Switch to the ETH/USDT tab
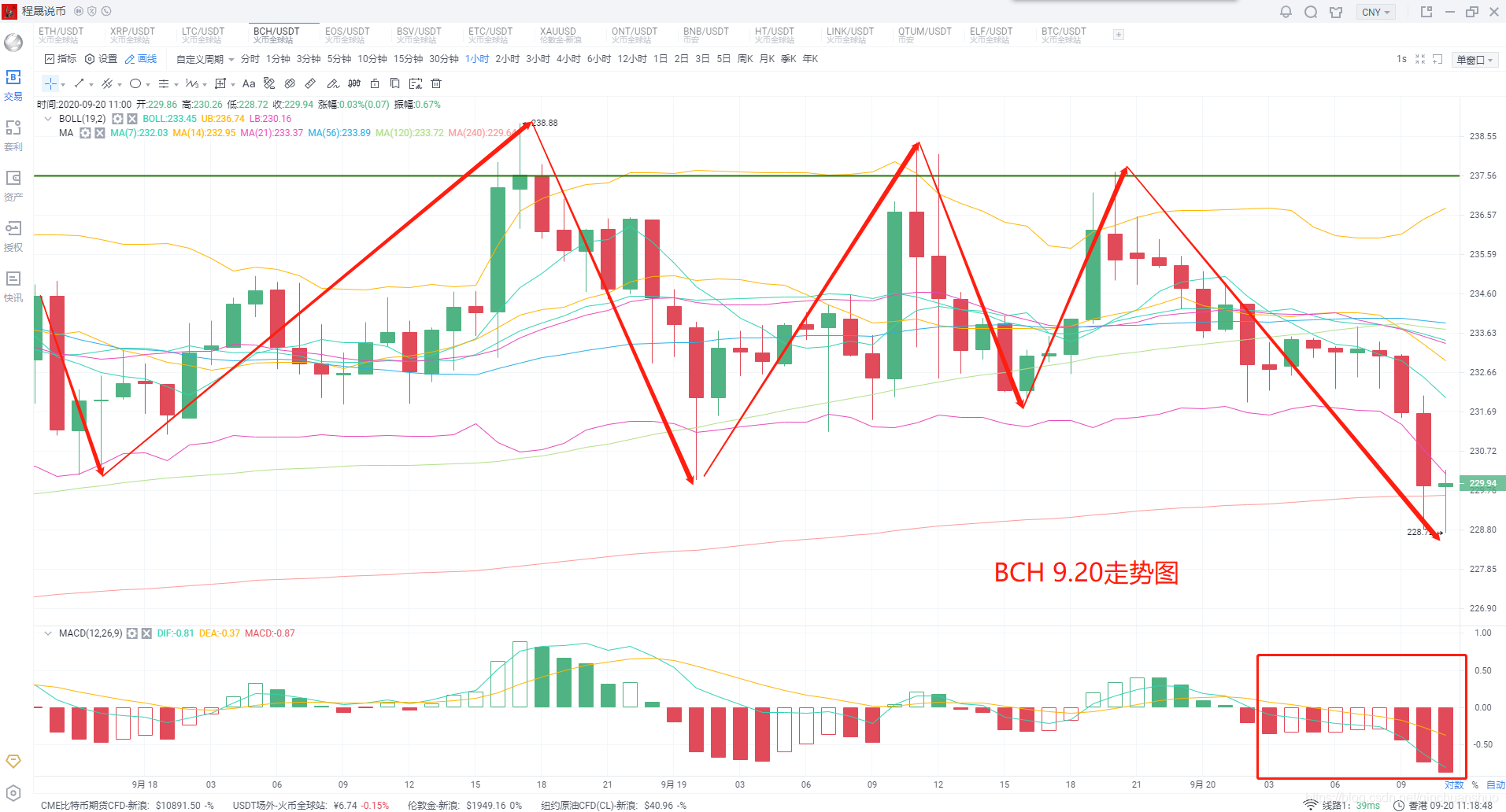1506x812 pixels. coord(61,35)
